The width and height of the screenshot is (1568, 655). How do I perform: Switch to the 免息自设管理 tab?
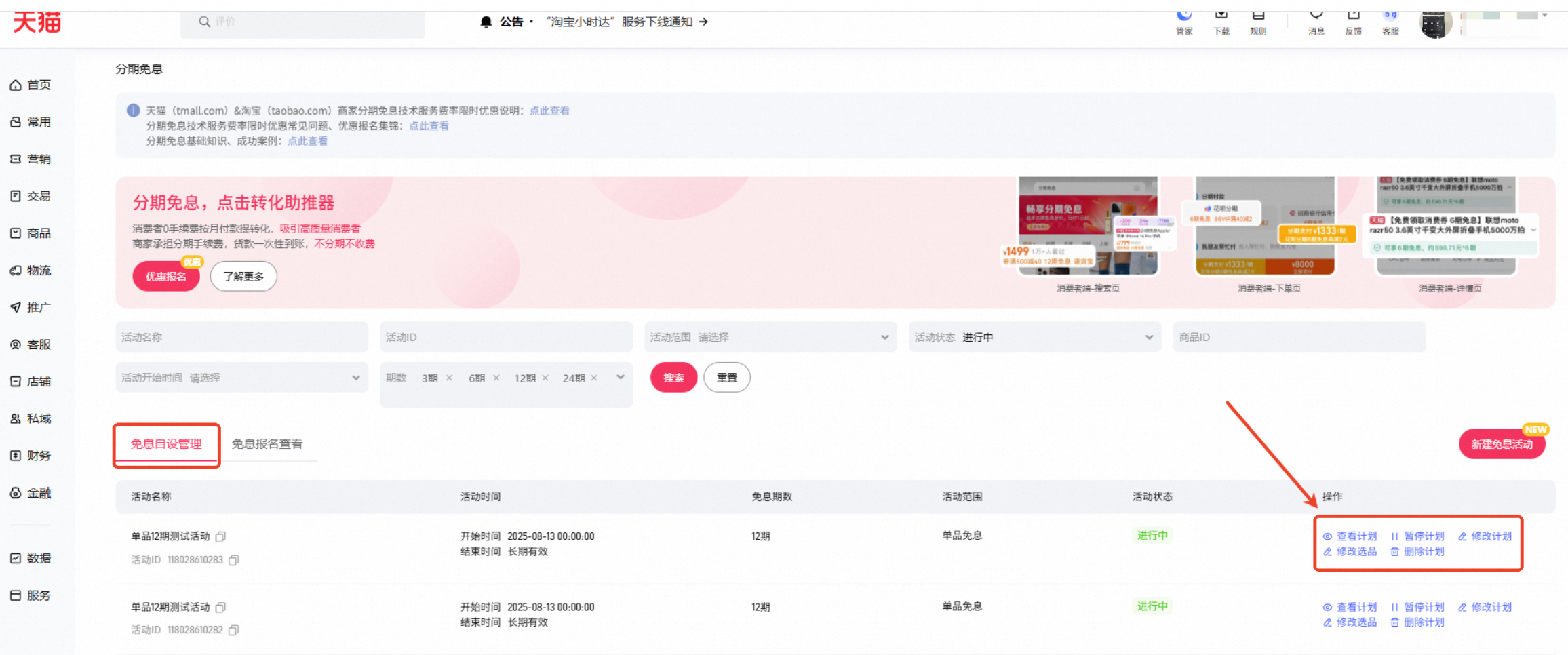click(x=166, y=444)
